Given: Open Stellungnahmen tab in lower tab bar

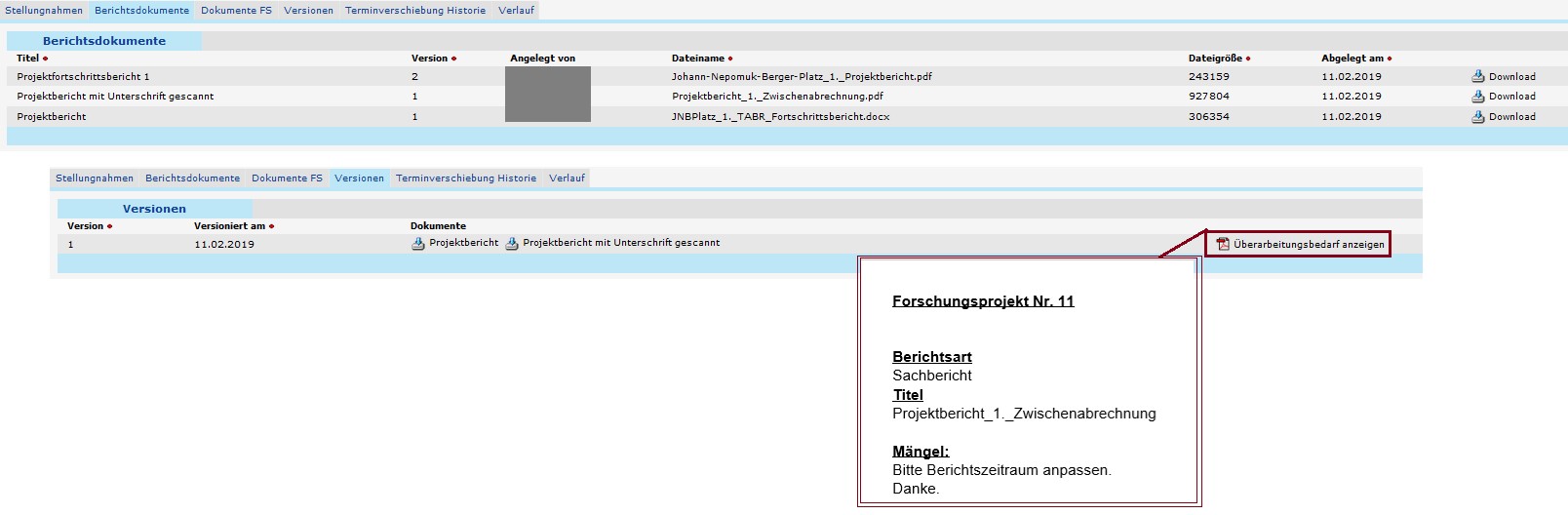Looking at the screenshot, I should click(95, 178).
